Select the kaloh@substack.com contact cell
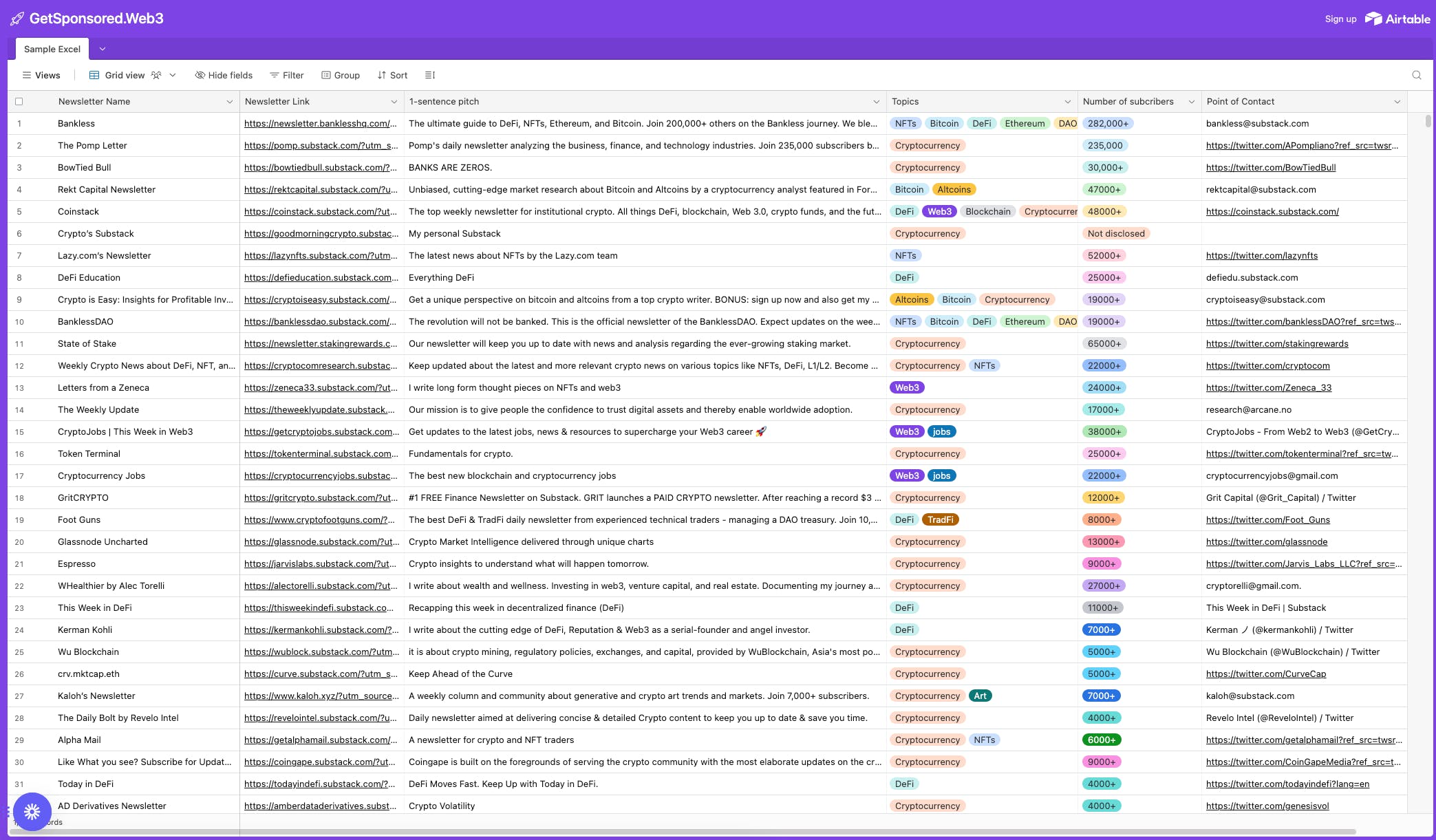Screen dimensions: 1436x840 coord(1304,696)
